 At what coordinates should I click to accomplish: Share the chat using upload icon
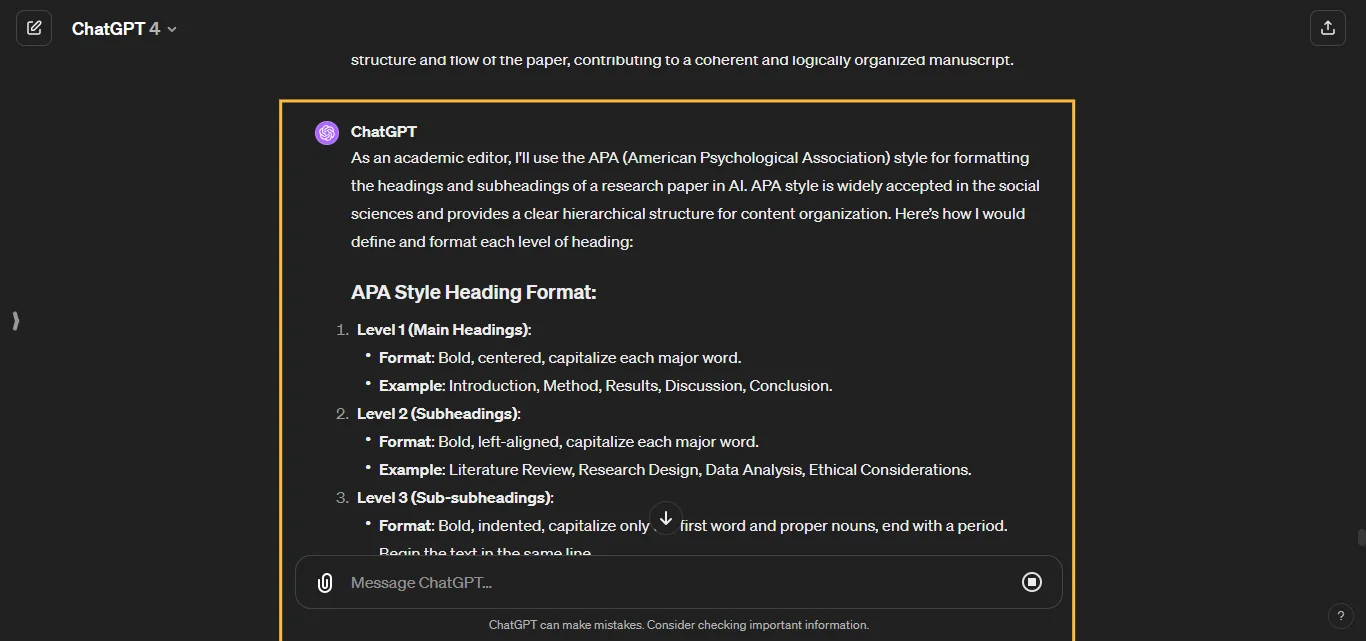[x=1328, y=28]
